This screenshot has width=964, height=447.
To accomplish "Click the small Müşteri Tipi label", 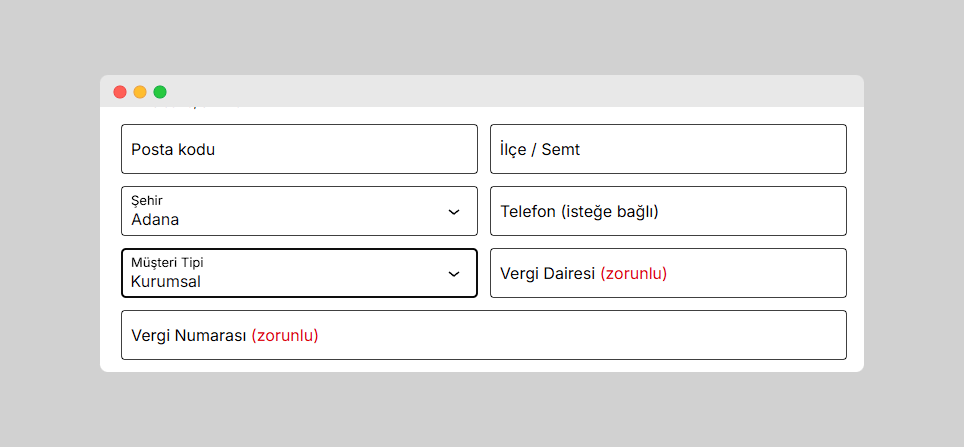I will (x=167, y=263).
